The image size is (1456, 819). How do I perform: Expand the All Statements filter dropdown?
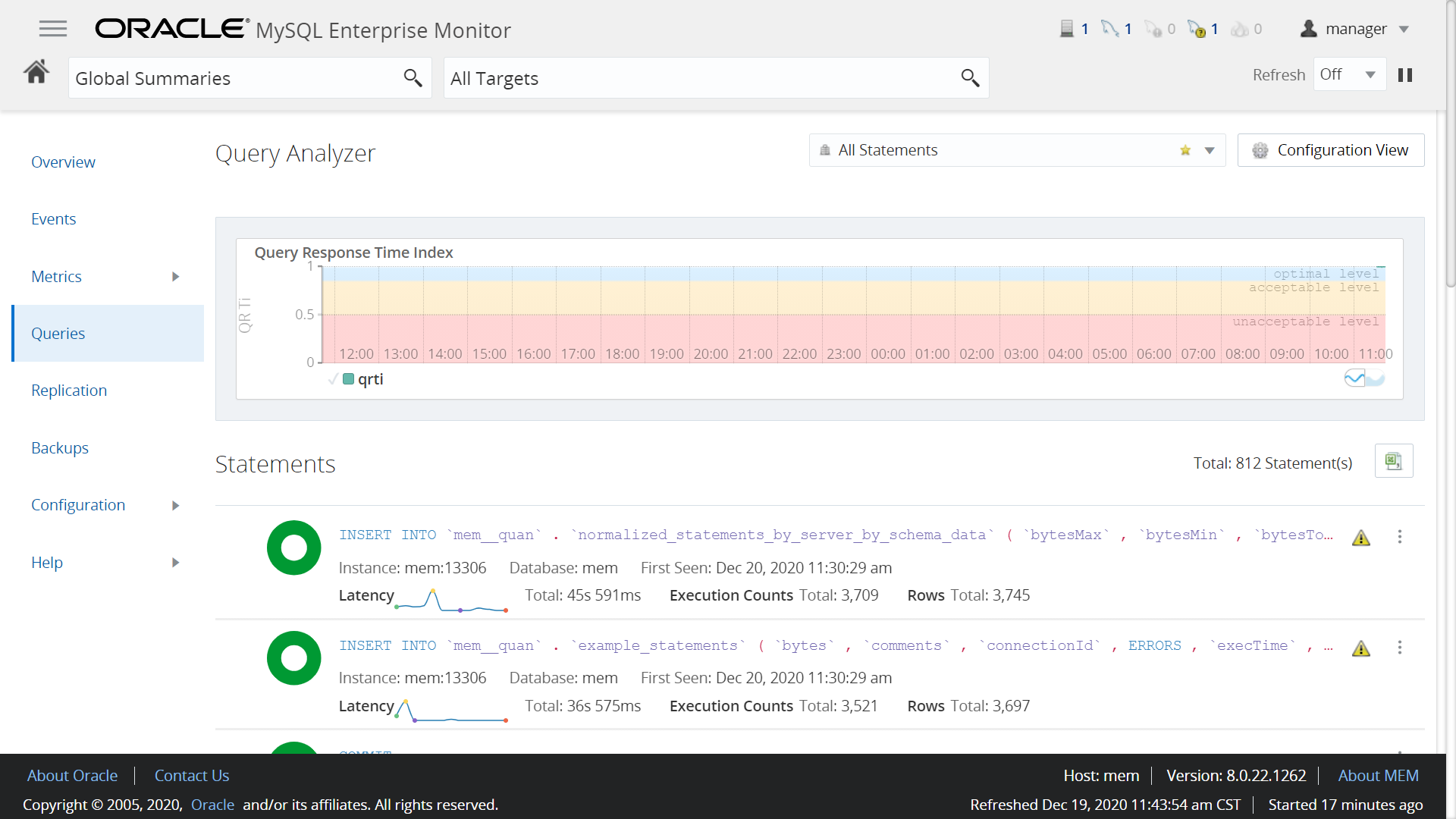coord(1210,150)
